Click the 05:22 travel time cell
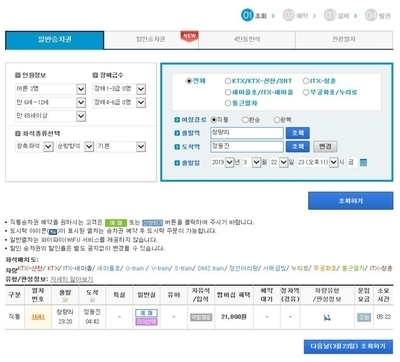 pos(383,317)
